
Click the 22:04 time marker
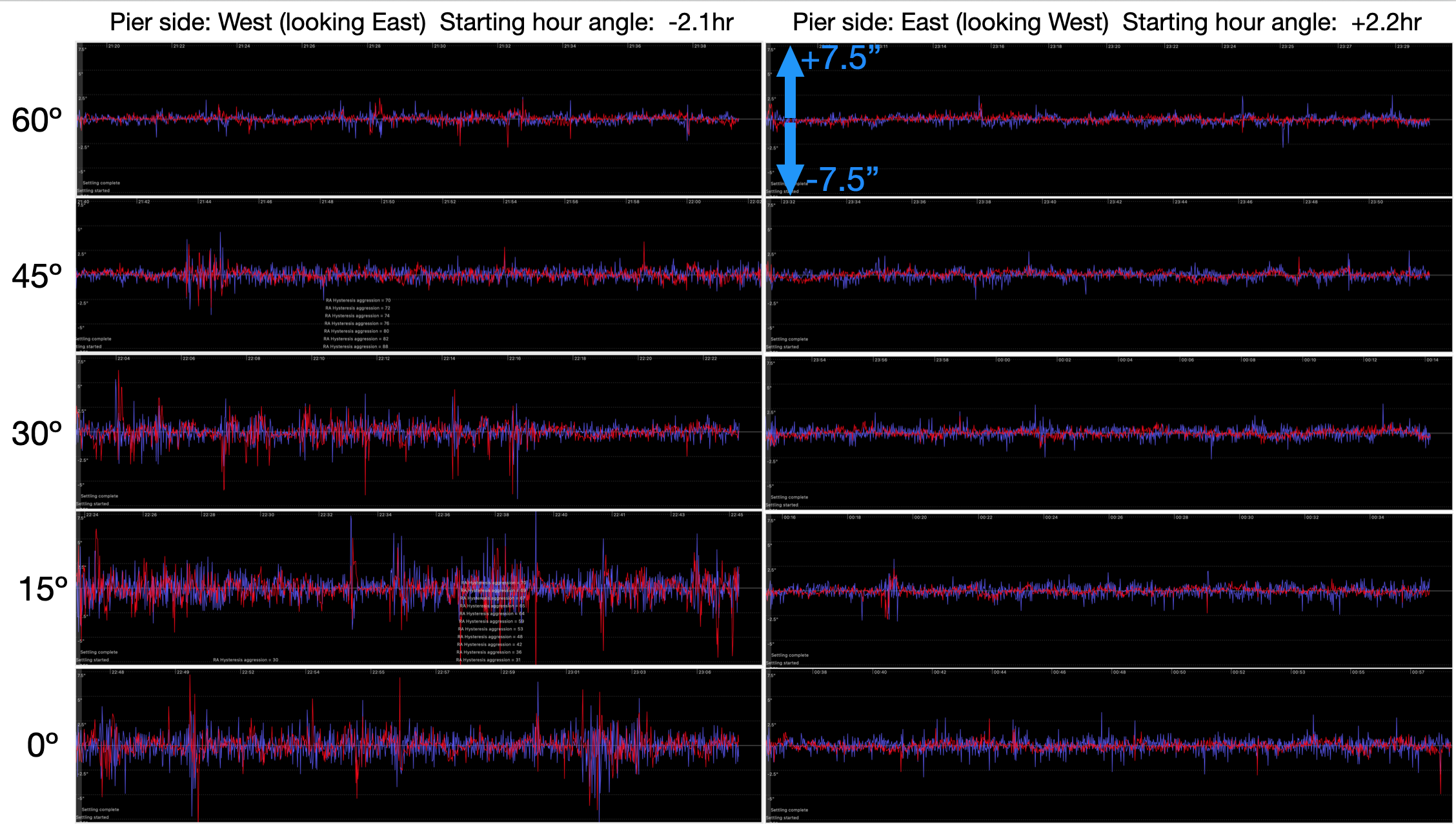pyautogui.click(x=123, y=359)
